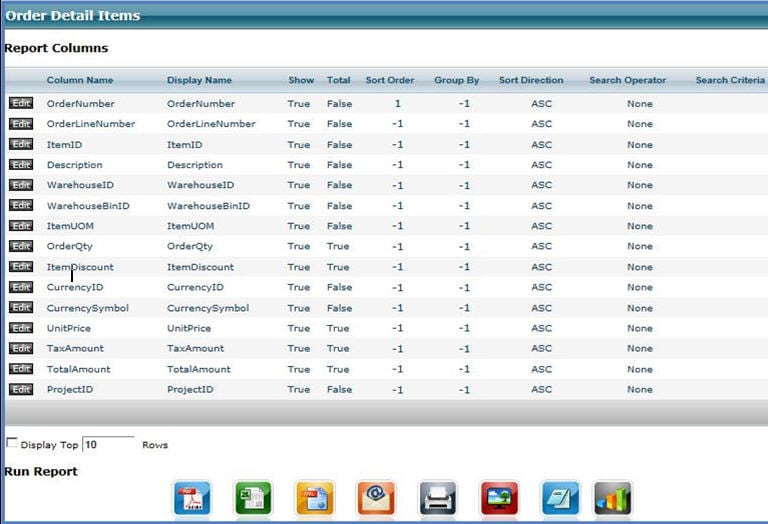The height and width of the screenshot is (524, 768).
Task: Edit the ItemUOM row
Action: click(21, 226)
